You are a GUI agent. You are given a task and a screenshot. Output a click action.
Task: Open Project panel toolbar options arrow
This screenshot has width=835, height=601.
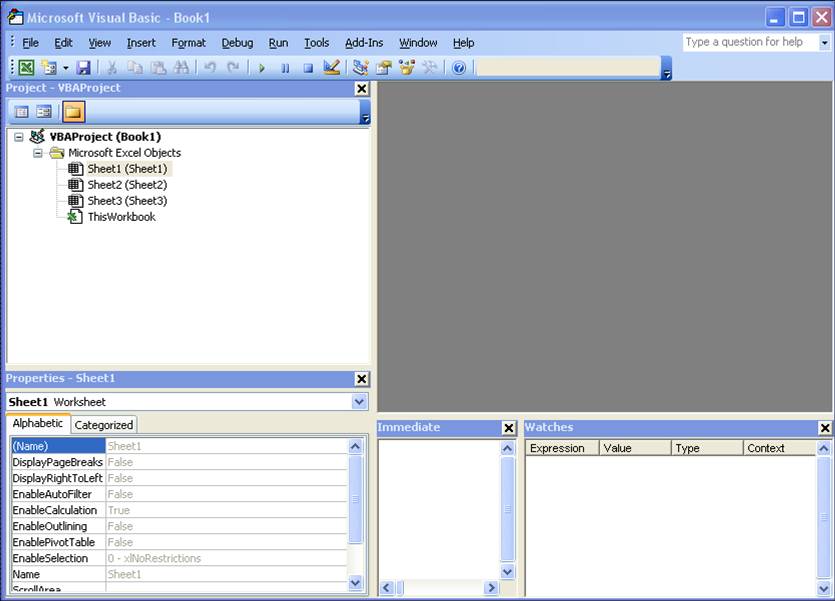[365, 112]
